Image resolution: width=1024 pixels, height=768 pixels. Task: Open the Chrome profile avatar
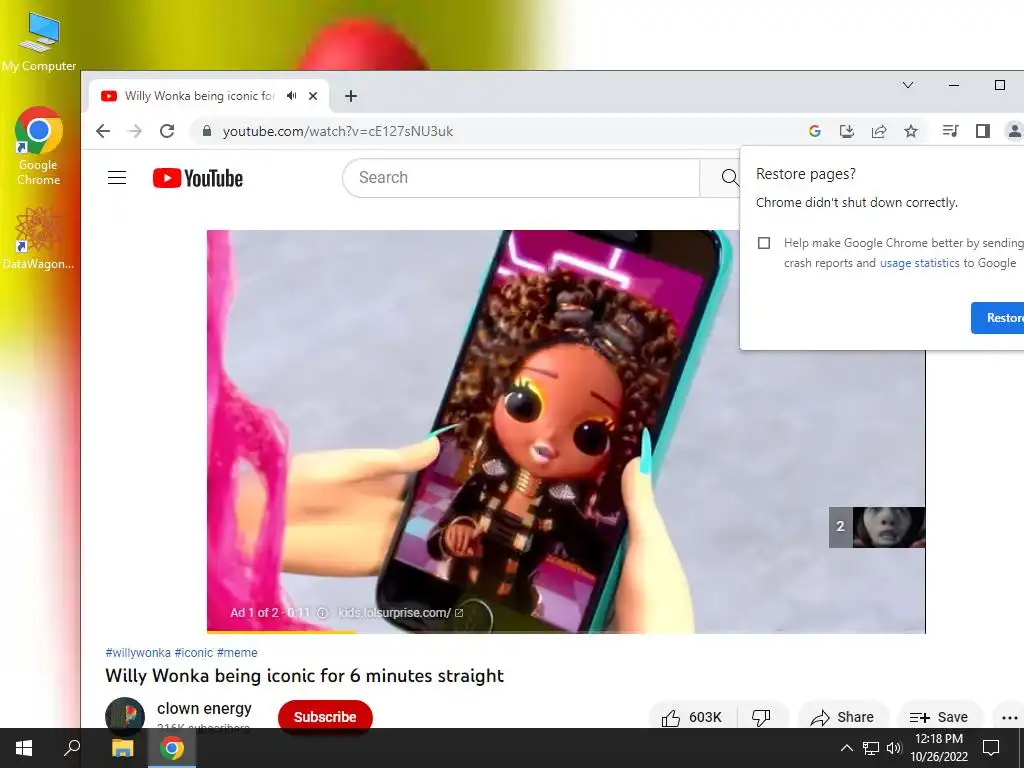coord(1014,131)
